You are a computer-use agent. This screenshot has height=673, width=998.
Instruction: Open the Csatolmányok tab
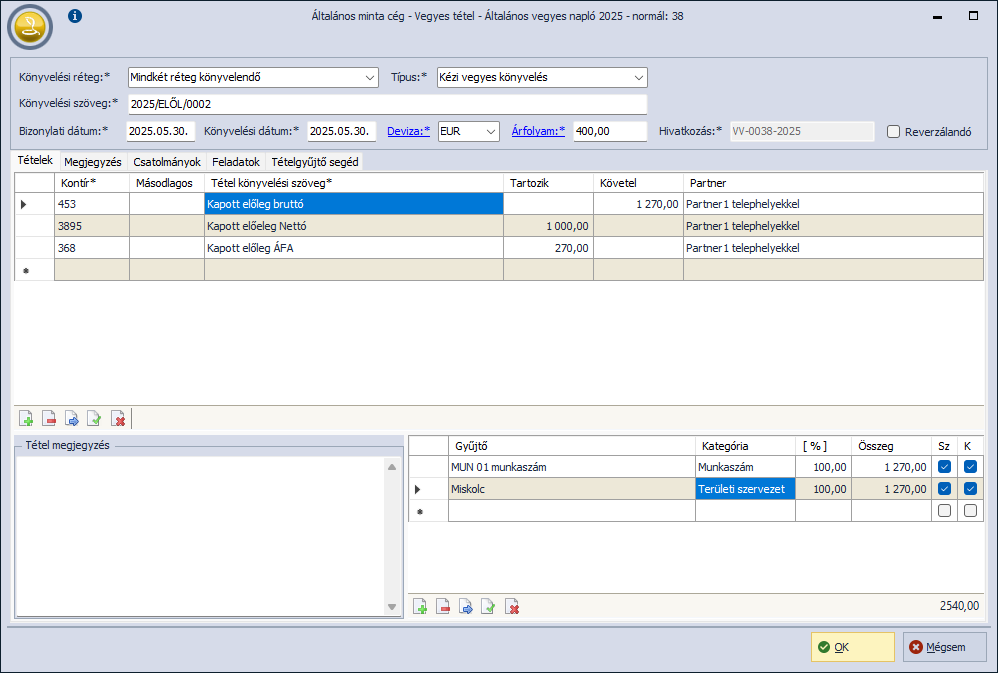coord(167,161)
